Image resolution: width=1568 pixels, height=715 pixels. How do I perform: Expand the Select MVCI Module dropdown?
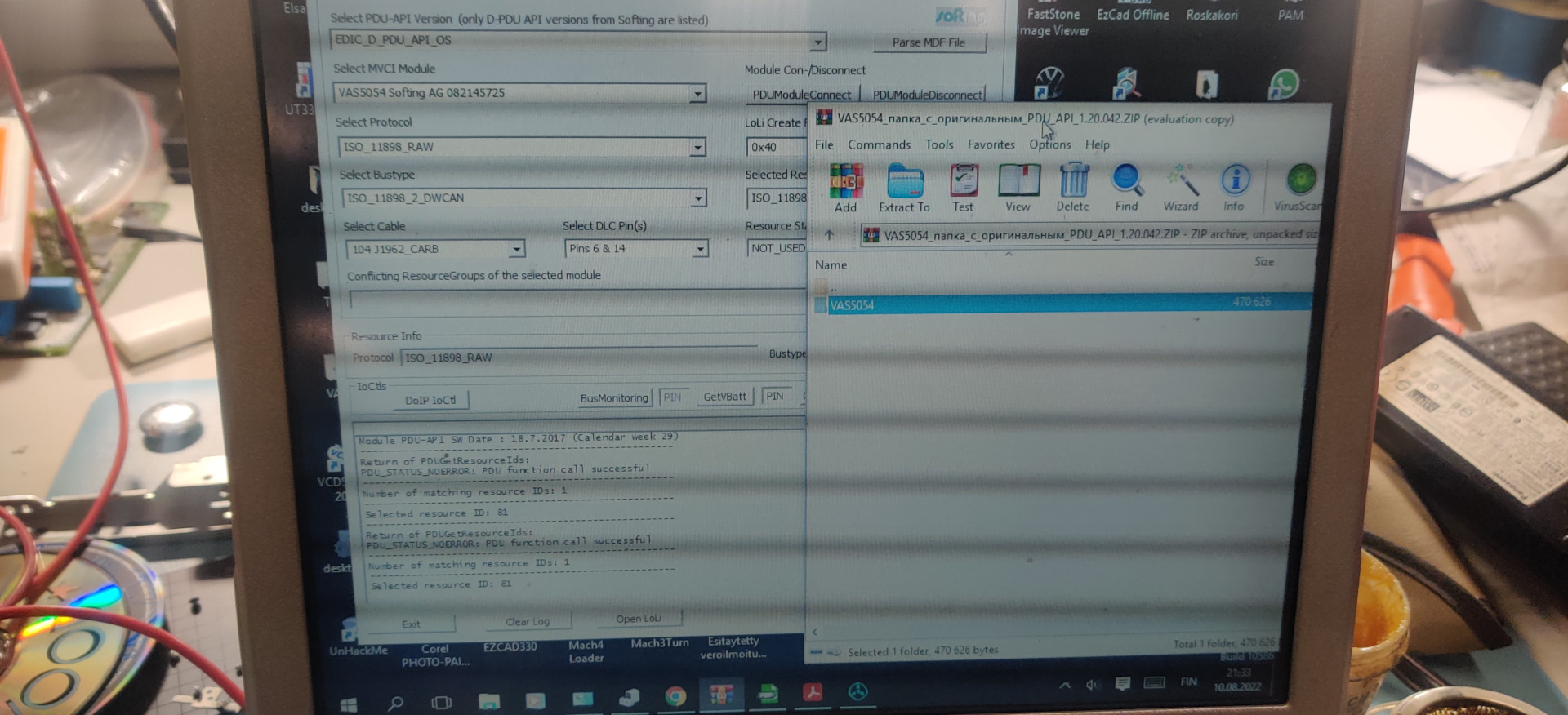click(697, 95)
